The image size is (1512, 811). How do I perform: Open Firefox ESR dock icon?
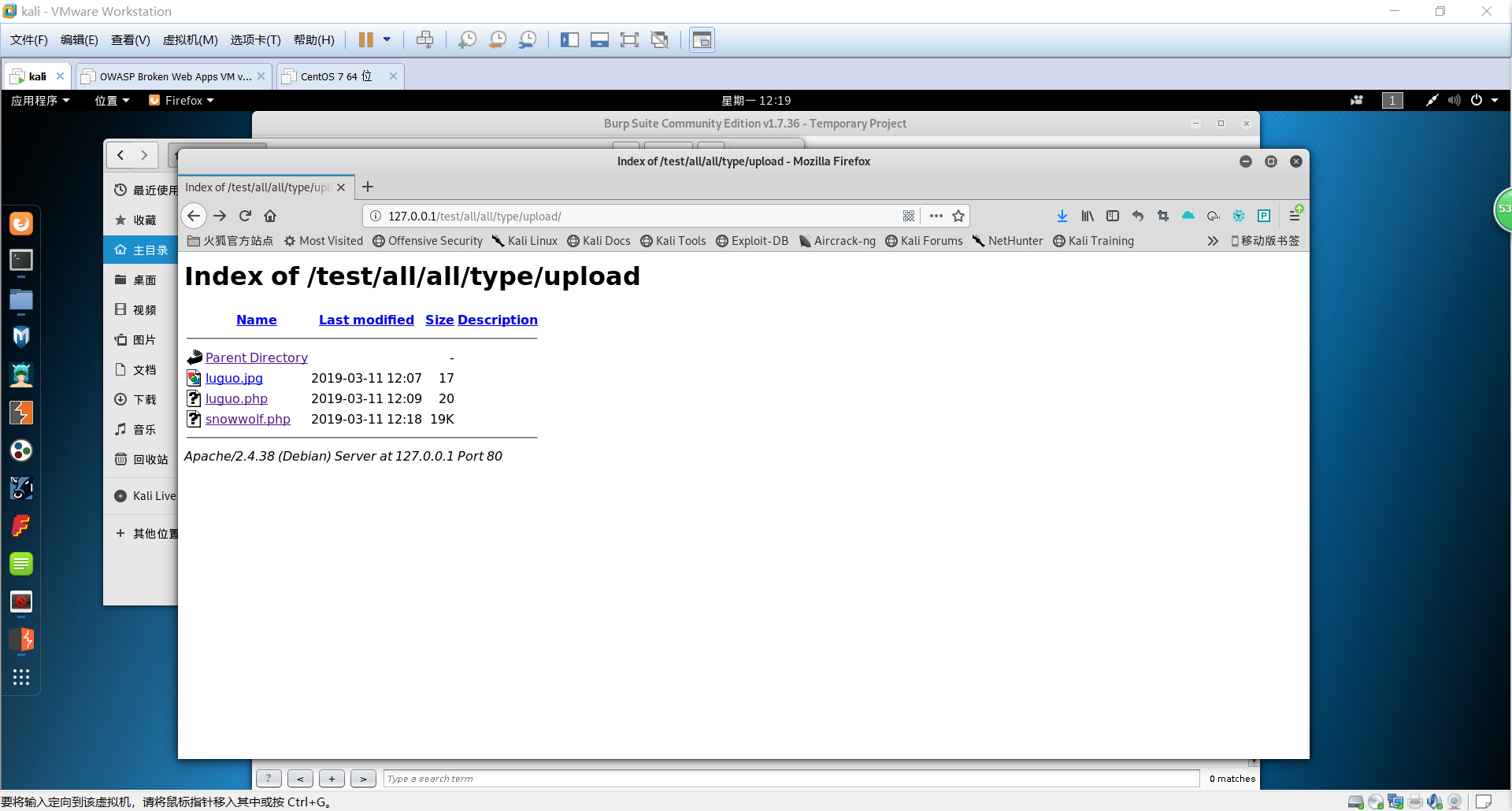pyautogui.click(x=21, y=224)
